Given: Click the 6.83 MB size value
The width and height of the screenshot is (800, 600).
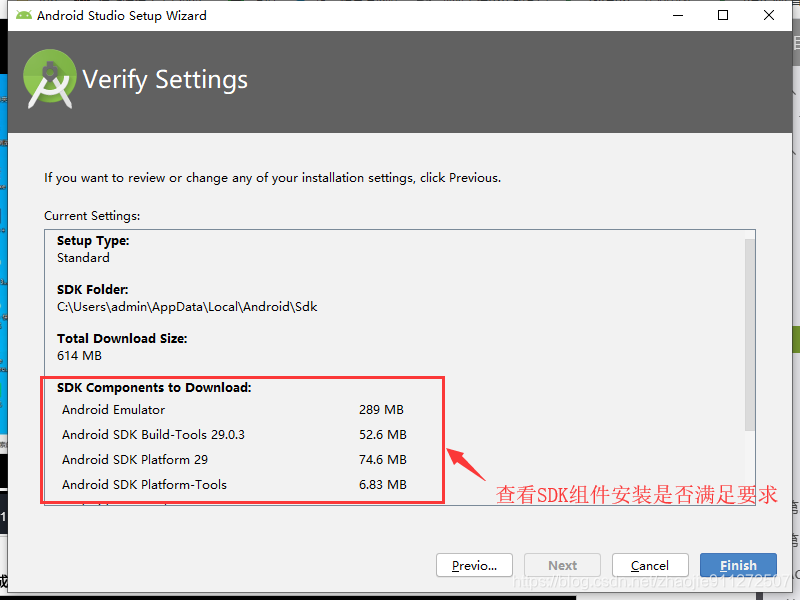Looking at the screenshot, I should coord(383,485).
